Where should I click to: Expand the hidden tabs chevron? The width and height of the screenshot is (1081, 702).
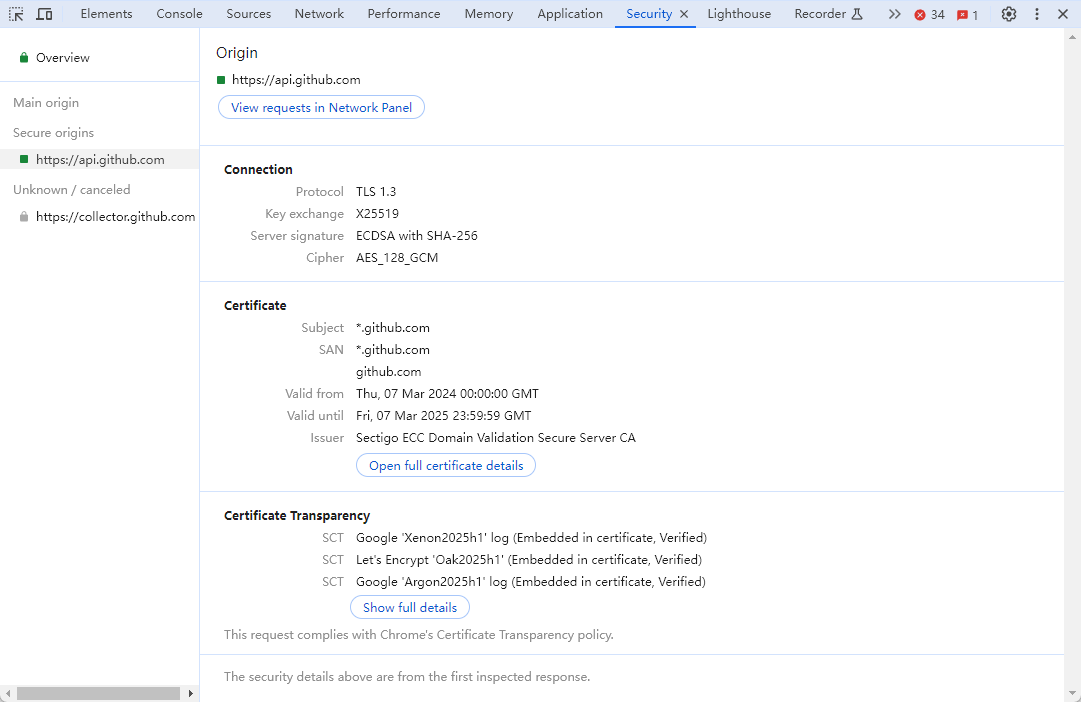point(894,14)
